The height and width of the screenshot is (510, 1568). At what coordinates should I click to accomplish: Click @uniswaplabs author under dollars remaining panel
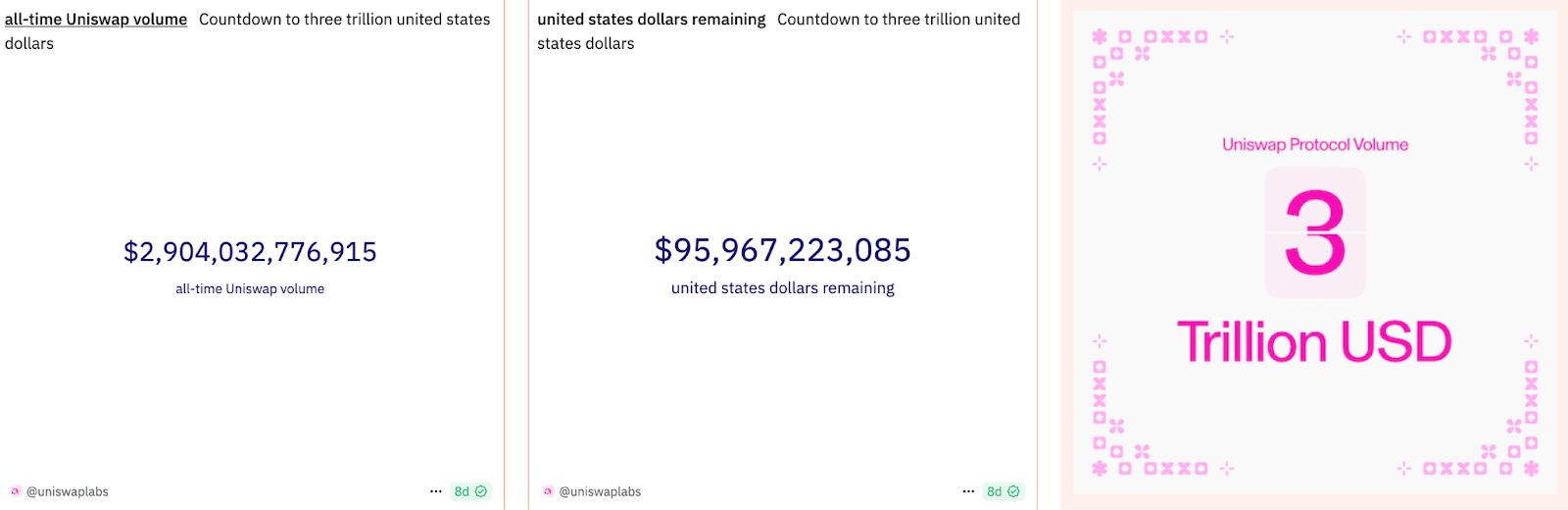pyautogui.click(x=600, y=491)
